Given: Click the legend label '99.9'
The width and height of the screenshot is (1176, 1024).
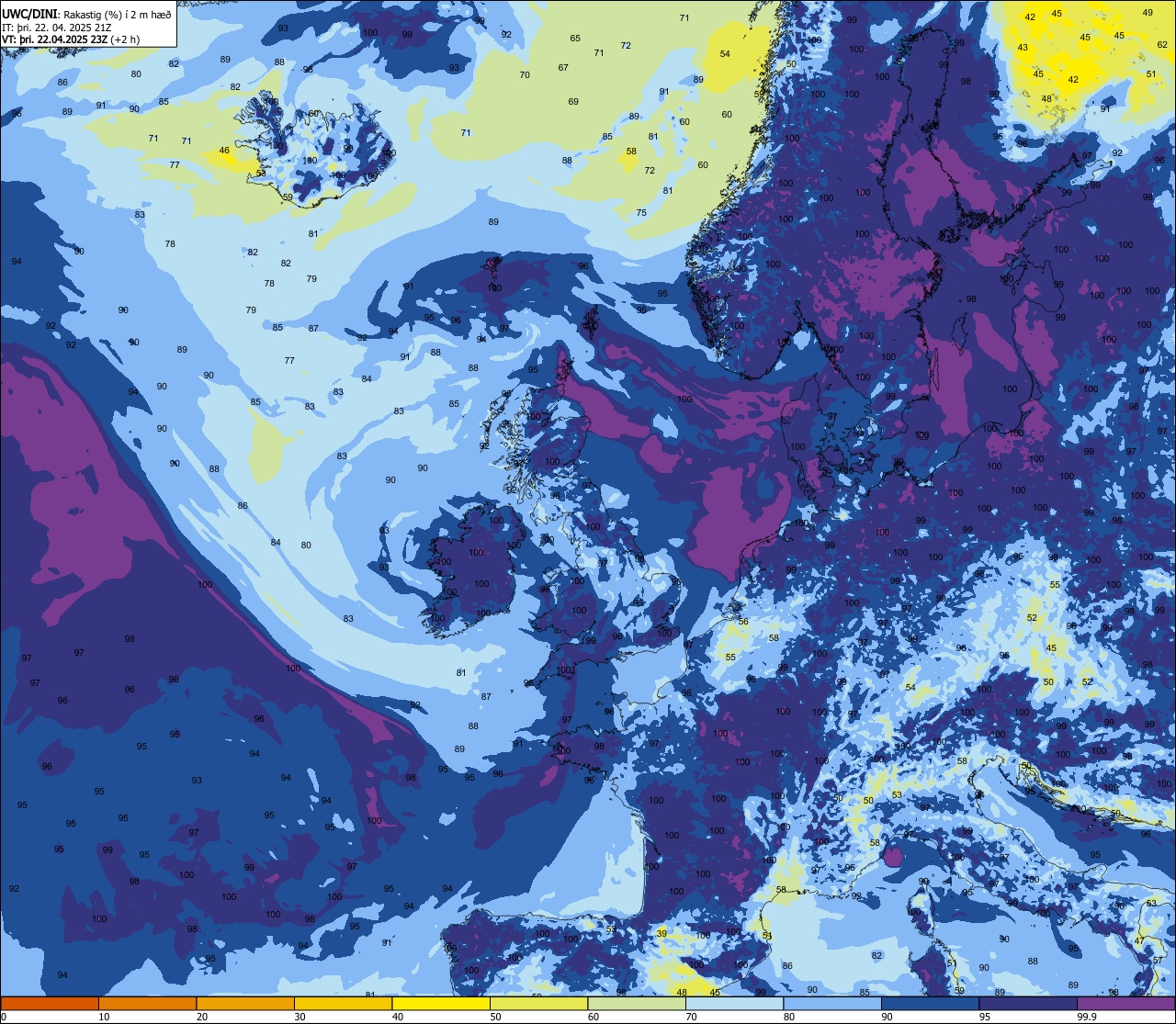Looking at the screenshot, I should (x=1088, y=1016).
